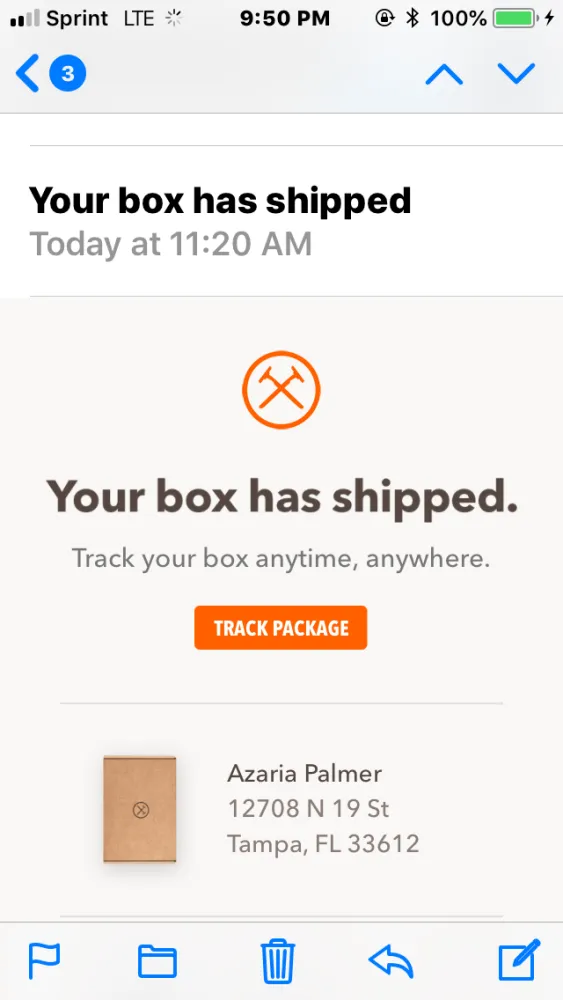Tap the Tampa, FL 33612 address line
This screenshot has width=563, height=1000.
(323, 844)
